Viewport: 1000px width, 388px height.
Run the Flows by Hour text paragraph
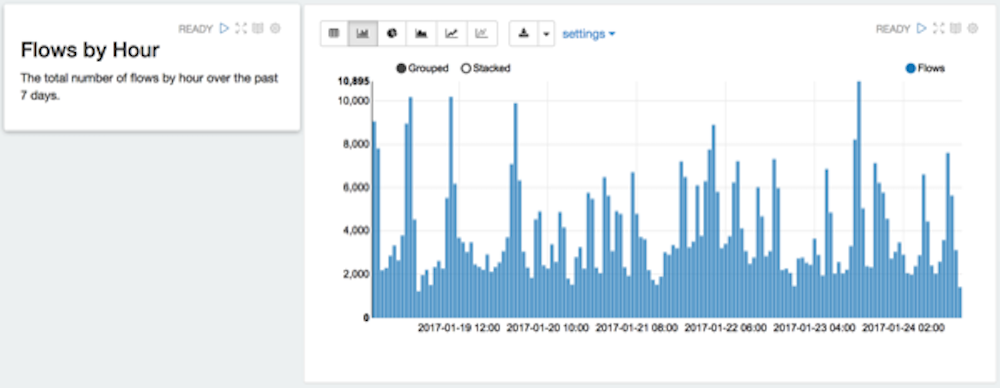(224, 28)
